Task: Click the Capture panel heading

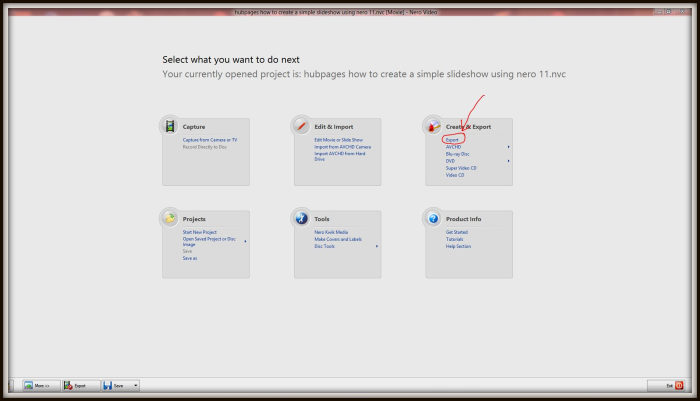Action: point(194,127)
